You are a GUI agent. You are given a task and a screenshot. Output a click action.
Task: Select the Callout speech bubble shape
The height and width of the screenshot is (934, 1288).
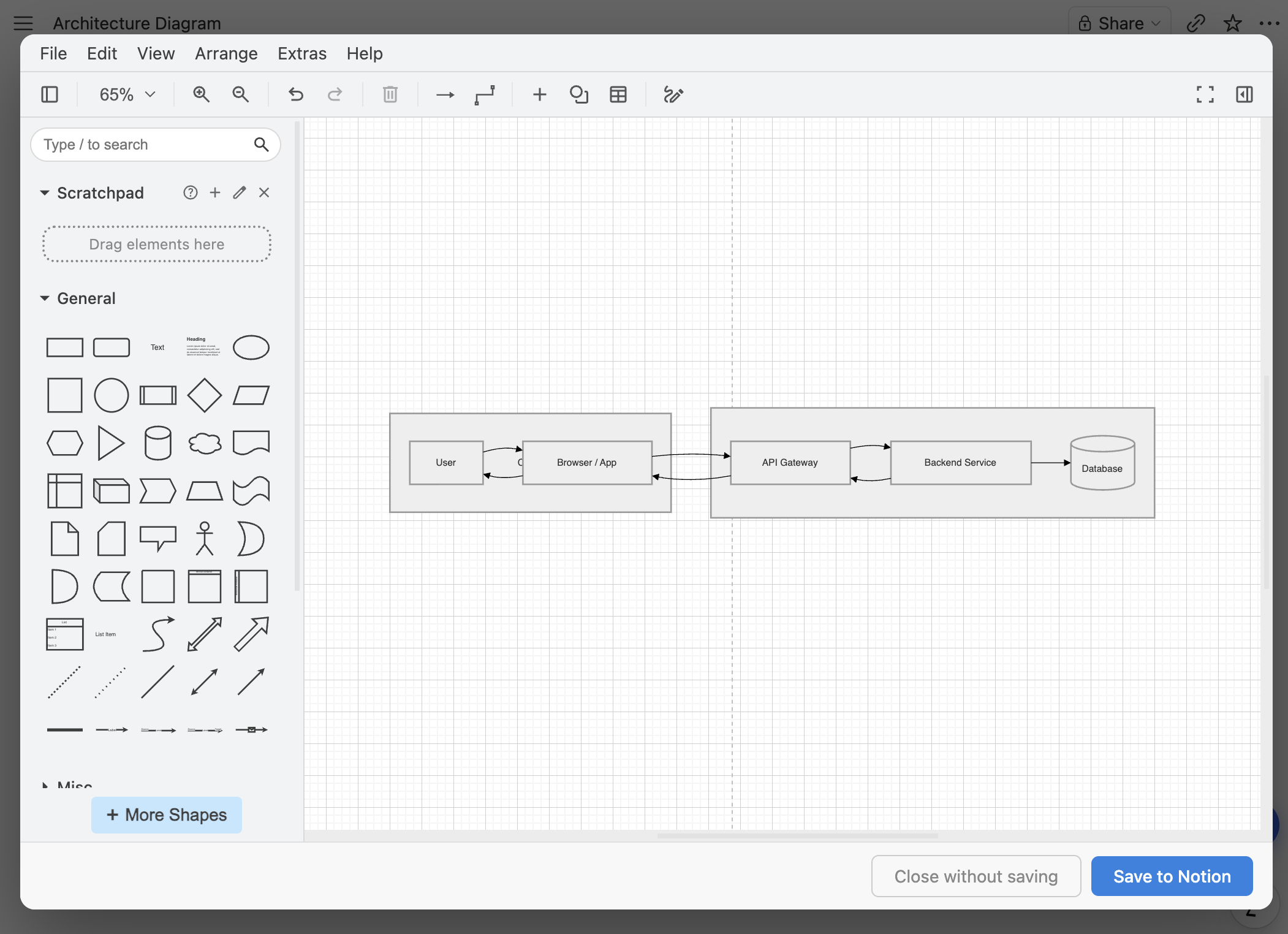(158, 539)
